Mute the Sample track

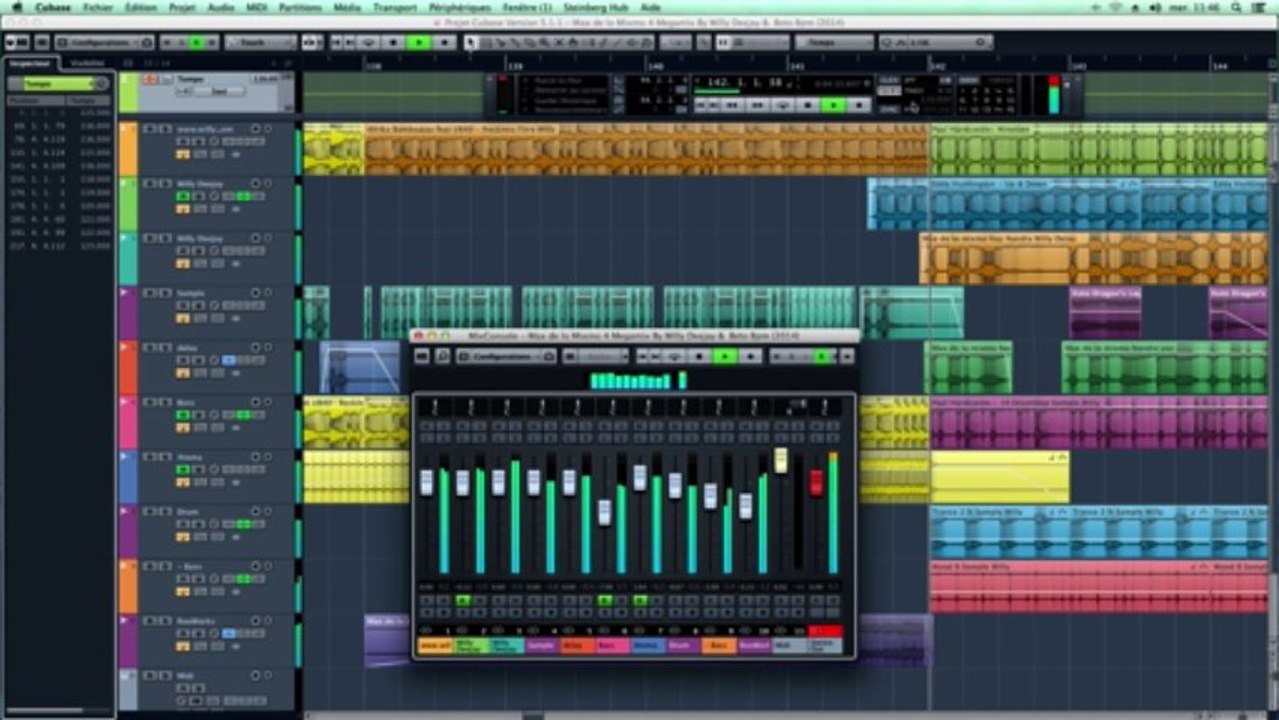tap(150, 293)
